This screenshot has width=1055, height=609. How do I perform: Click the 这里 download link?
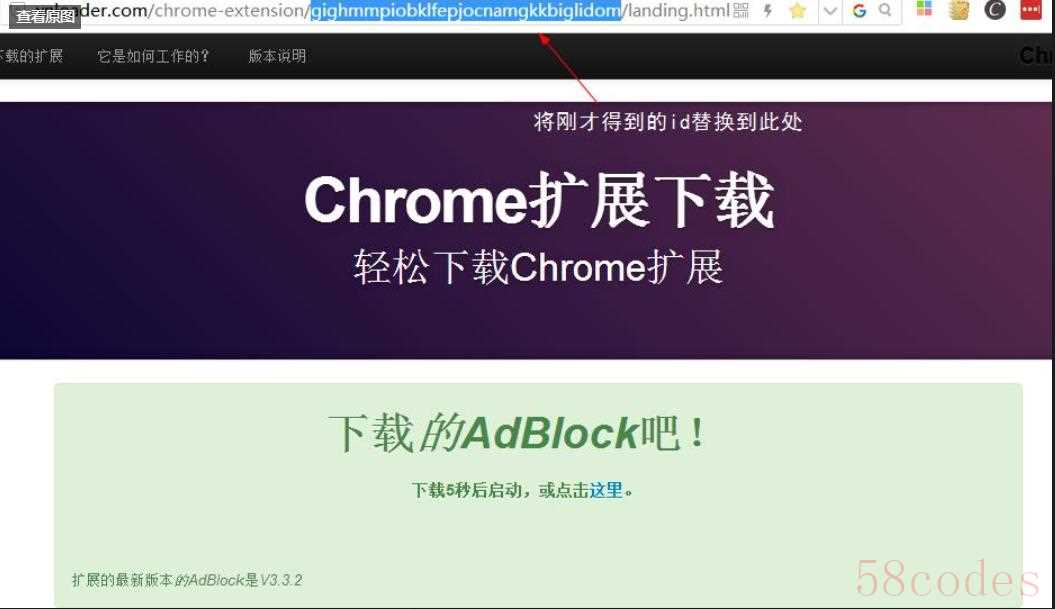click(x=606, y=490)
